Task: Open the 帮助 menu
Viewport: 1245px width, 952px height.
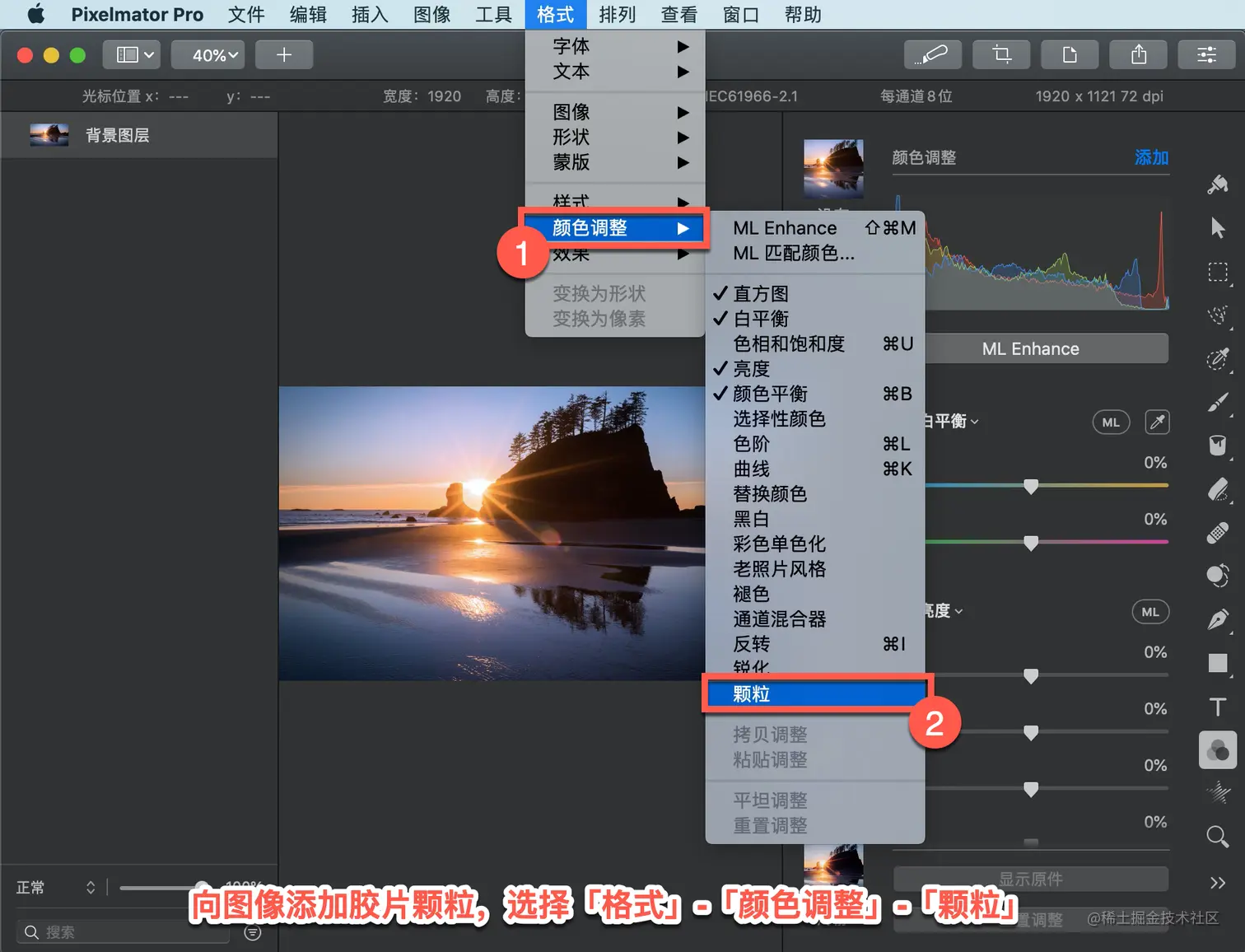Action: pyautogui.click(x=803, y=14)
